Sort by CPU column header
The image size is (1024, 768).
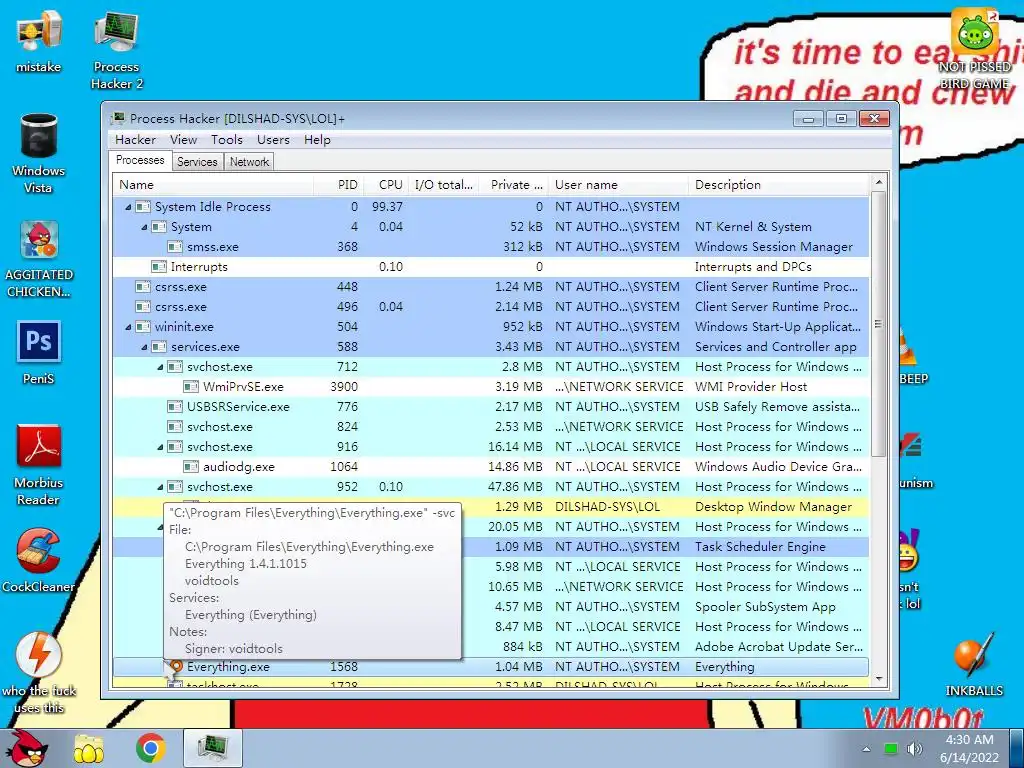[386, 185]
